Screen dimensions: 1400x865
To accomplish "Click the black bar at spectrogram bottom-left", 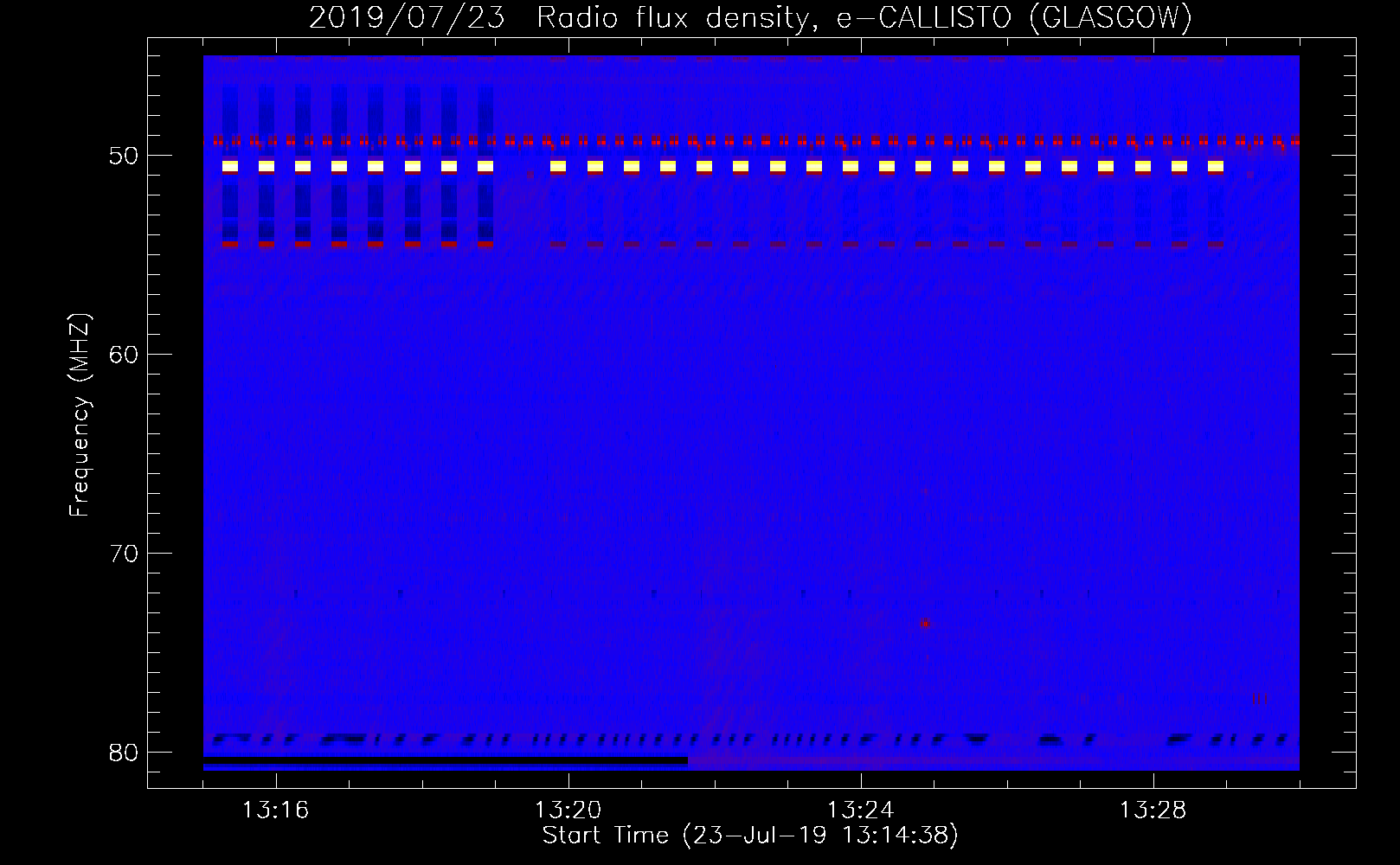I will [446, 761].
